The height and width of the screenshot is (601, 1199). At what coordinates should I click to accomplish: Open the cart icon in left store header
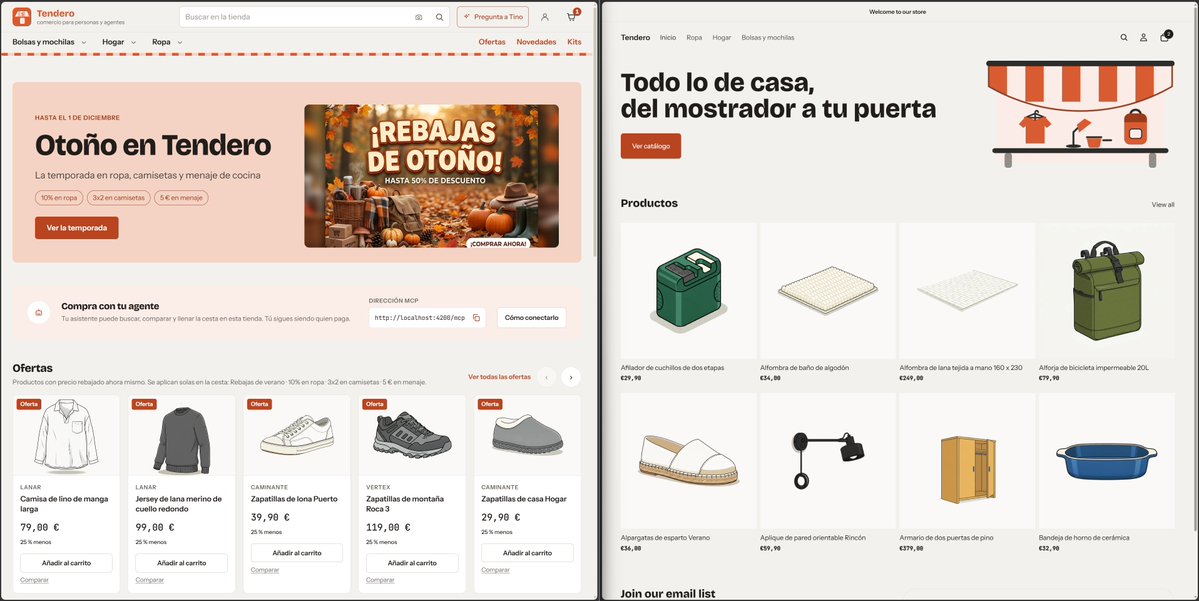tap(571, 17)
